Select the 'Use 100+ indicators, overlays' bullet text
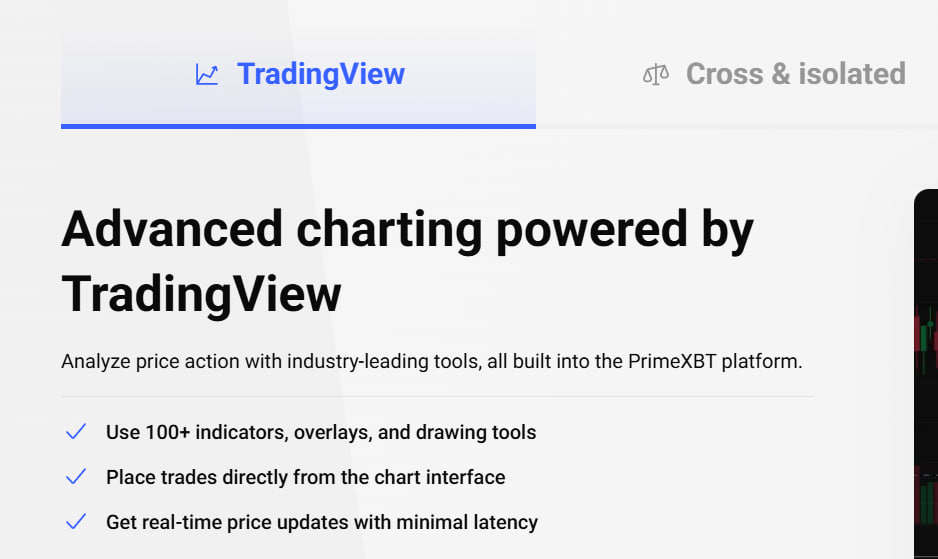This screenshot has height=559, width=938. (320, 432)
